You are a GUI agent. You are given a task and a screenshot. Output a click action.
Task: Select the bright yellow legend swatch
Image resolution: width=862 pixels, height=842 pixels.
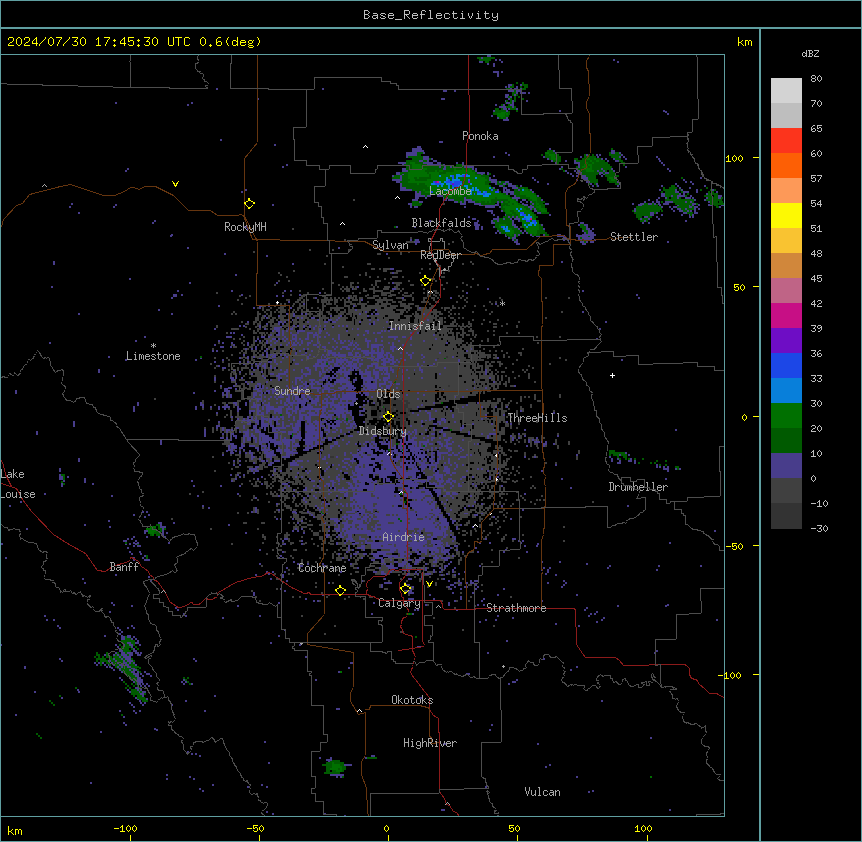click(786, 215)
